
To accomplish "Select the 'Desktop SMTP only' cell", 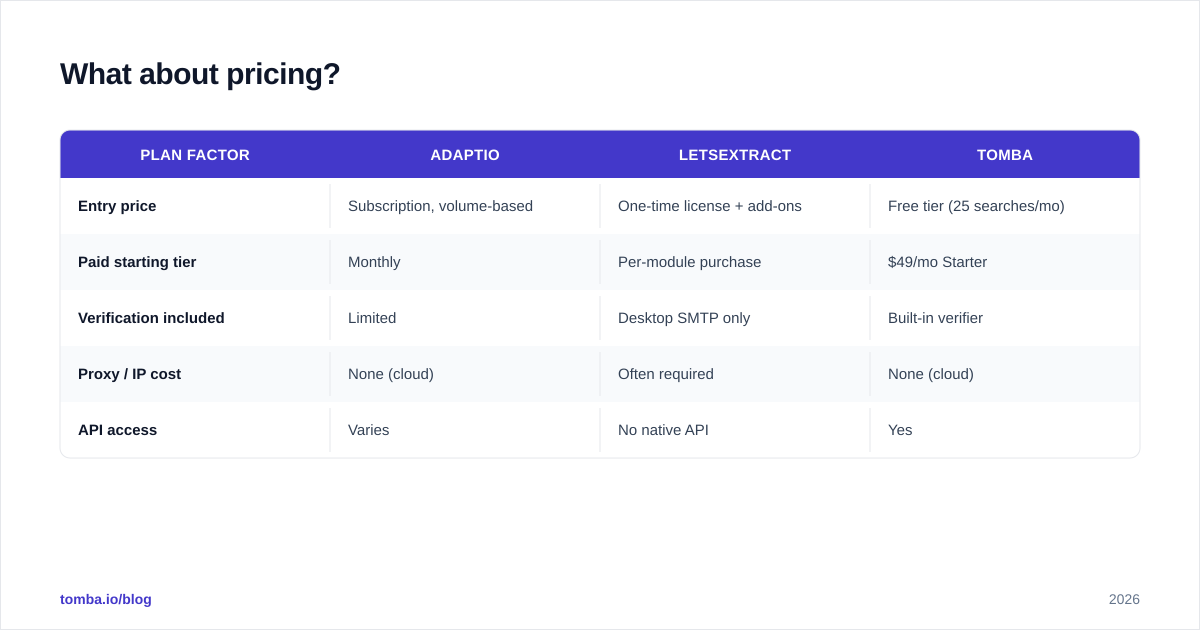I will [x=684, y=318].
